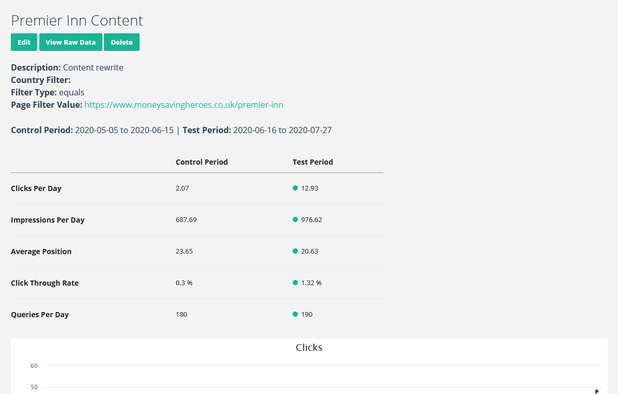Click the 'Test Period' column header

click(313, 162)
